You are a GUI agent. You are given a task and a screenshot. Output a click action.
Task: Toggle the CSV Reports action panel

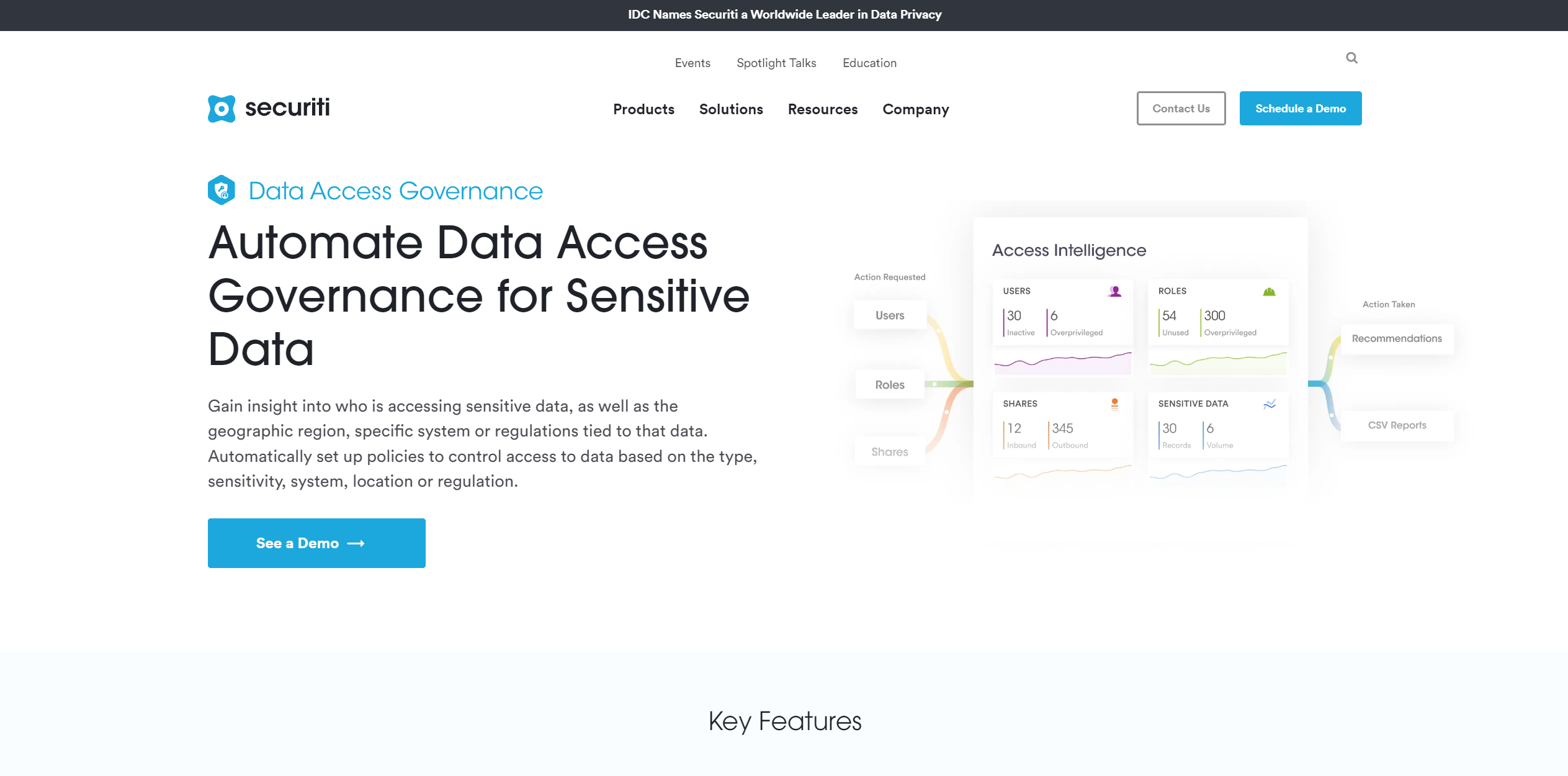tap(1397, 424)
